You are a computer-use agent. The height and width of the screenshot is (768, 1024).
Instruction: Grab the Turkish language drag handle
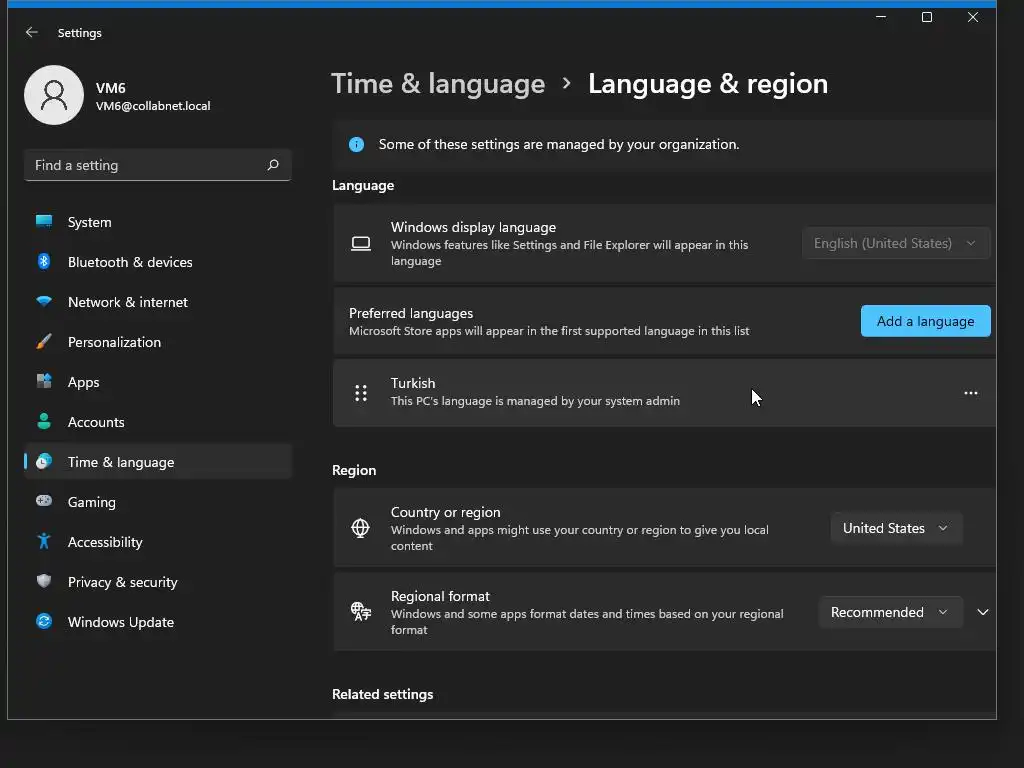click(361, 393)
